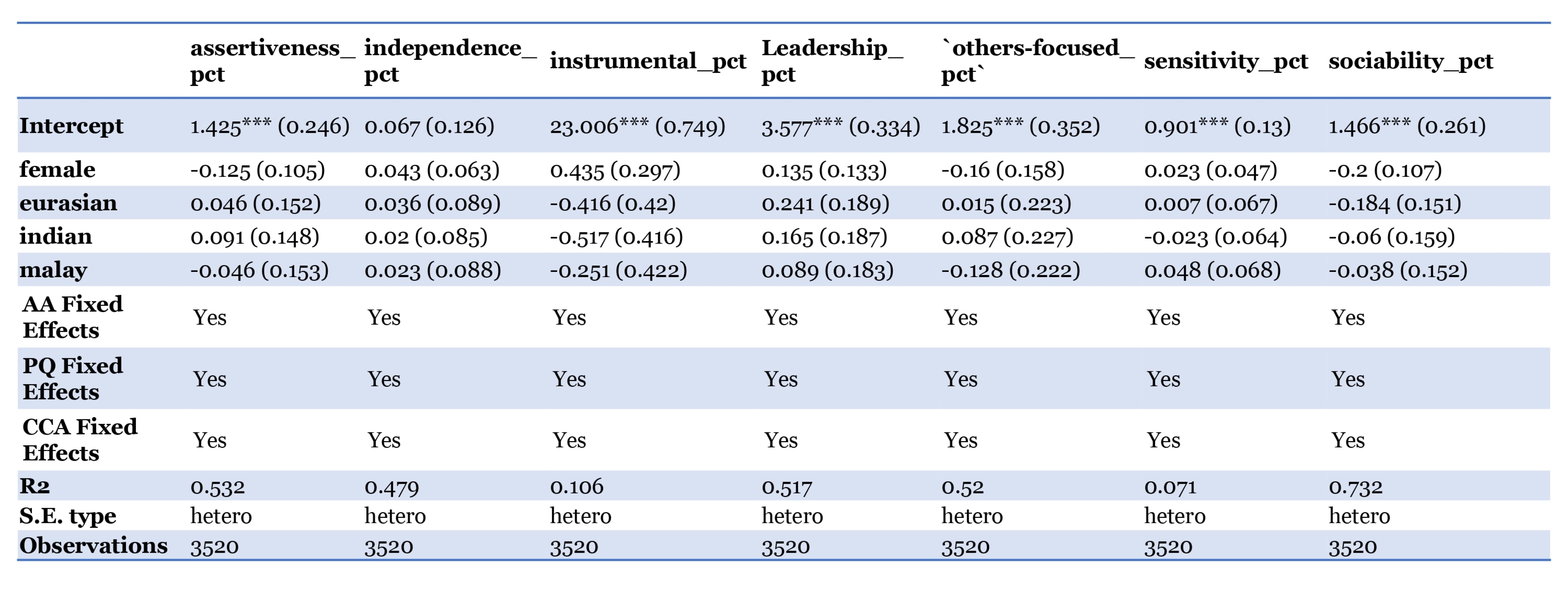Click the instrumental_pct column header
The width and height of the screenshot is (1568, 591).
pyautogui.click(x=648, y=61)
